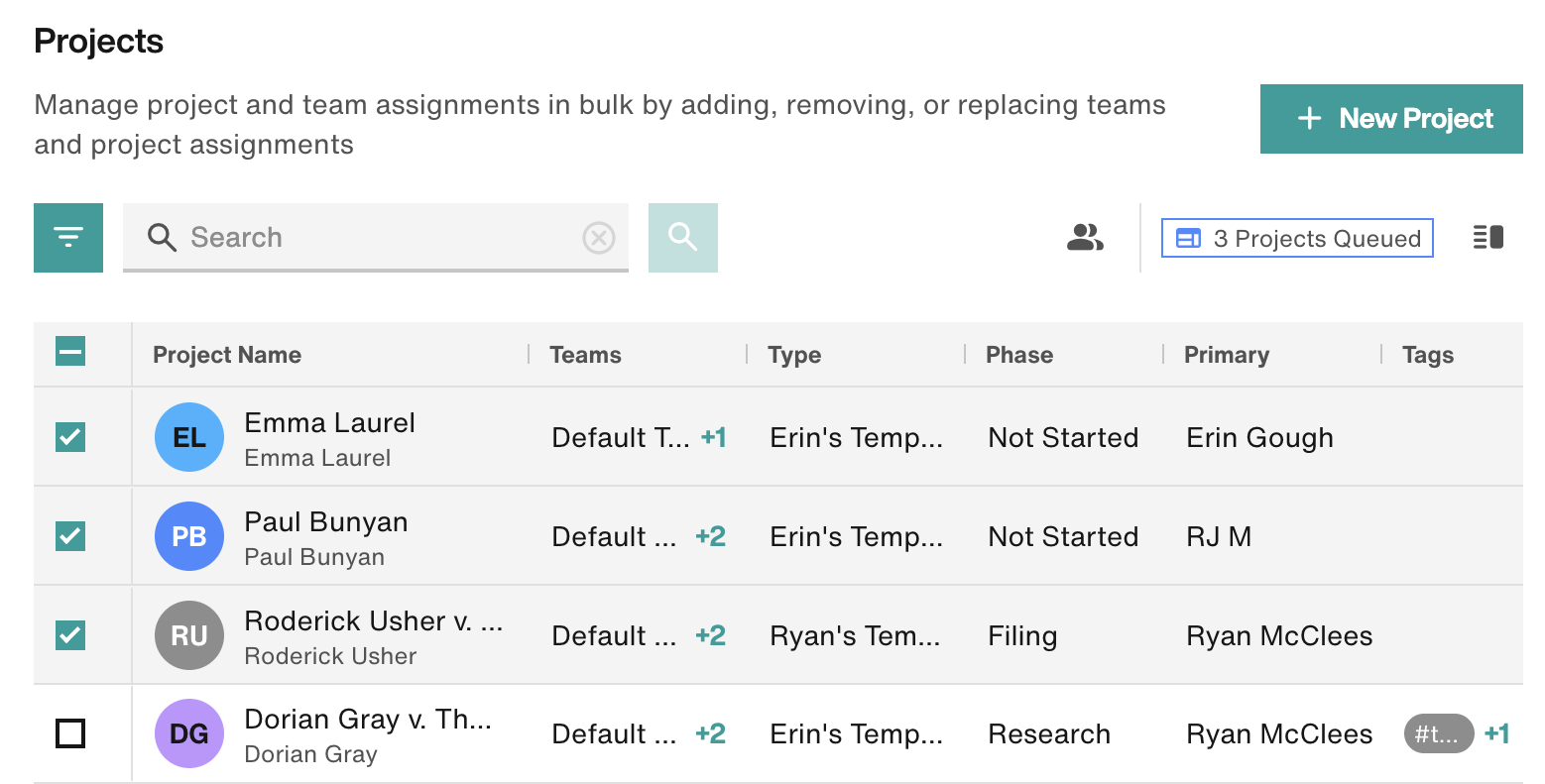Check the Dorian Gray row checkbox

(70, 733)
